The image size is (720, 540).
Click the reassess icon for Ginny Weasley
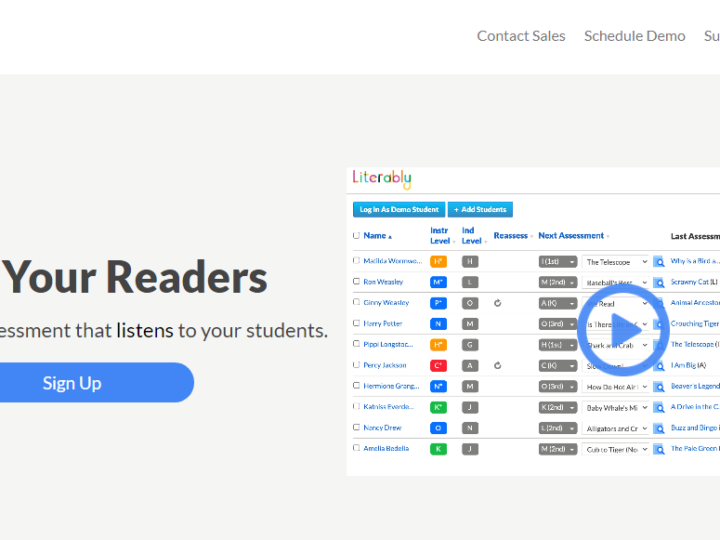tap(497, 303)
